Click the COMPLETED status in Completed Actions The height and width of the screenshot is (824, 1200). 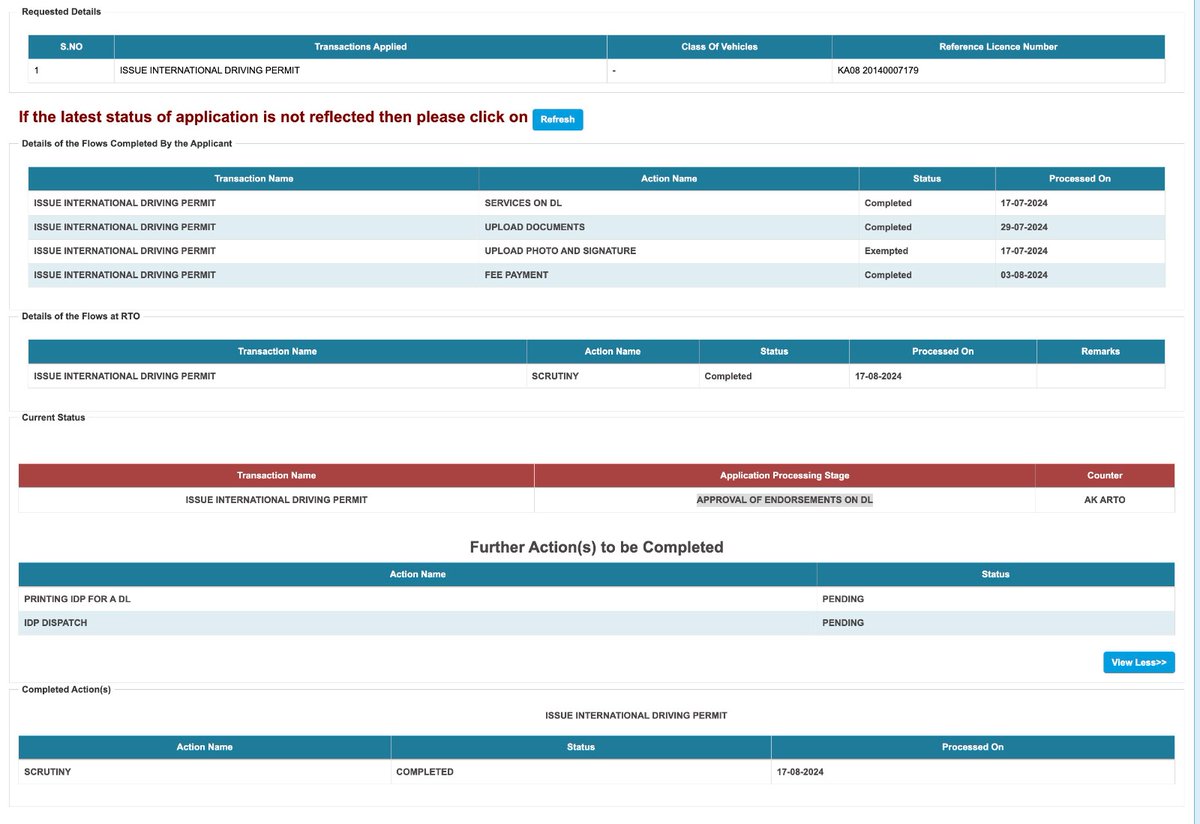click(x=425, y=772)
